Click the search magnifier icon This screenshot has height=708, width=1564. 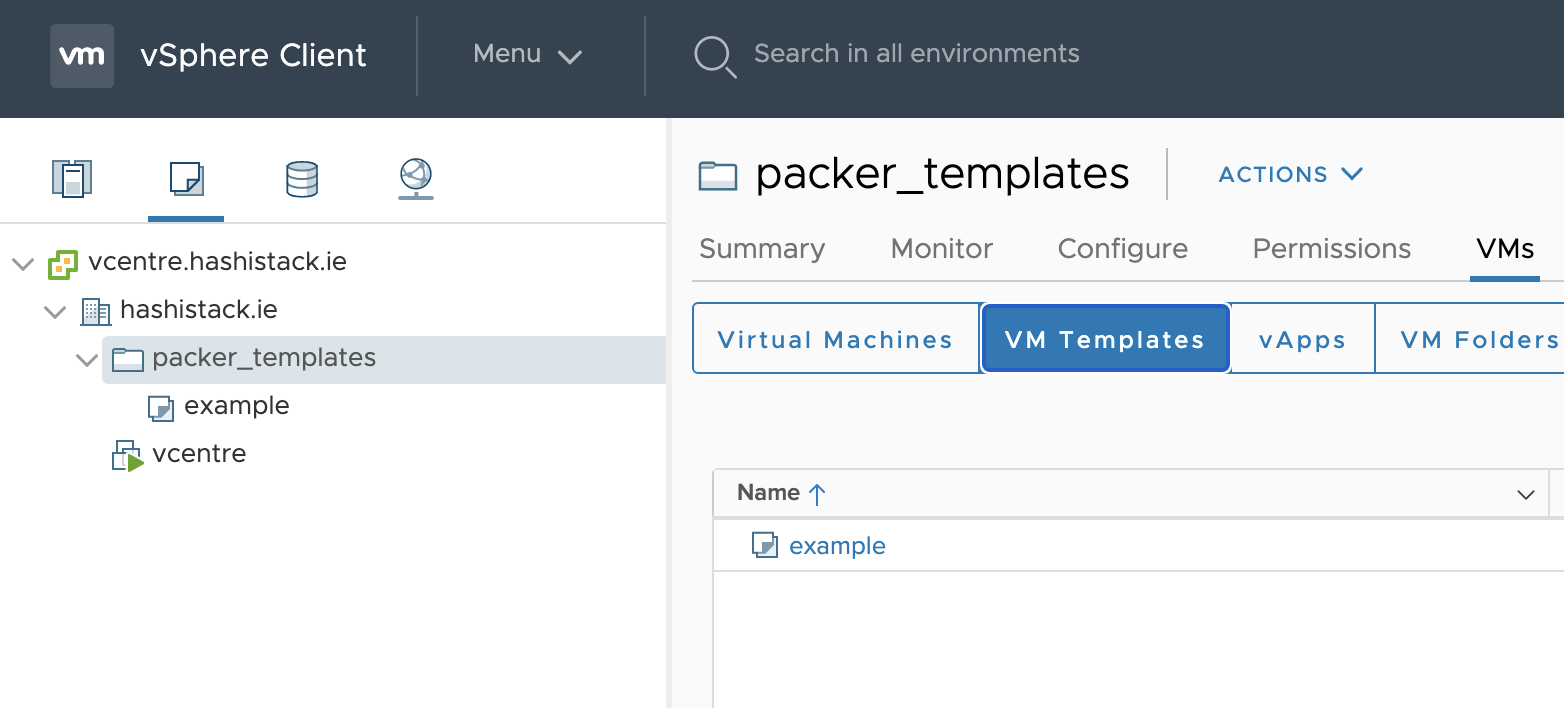click(715, 56)
